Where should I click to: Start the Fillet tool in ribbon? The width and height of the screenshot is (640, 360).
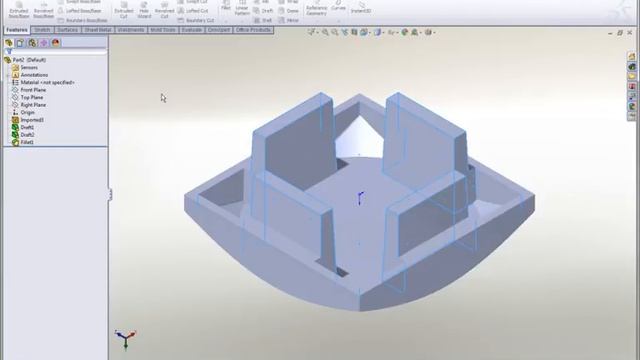[226, 6]
